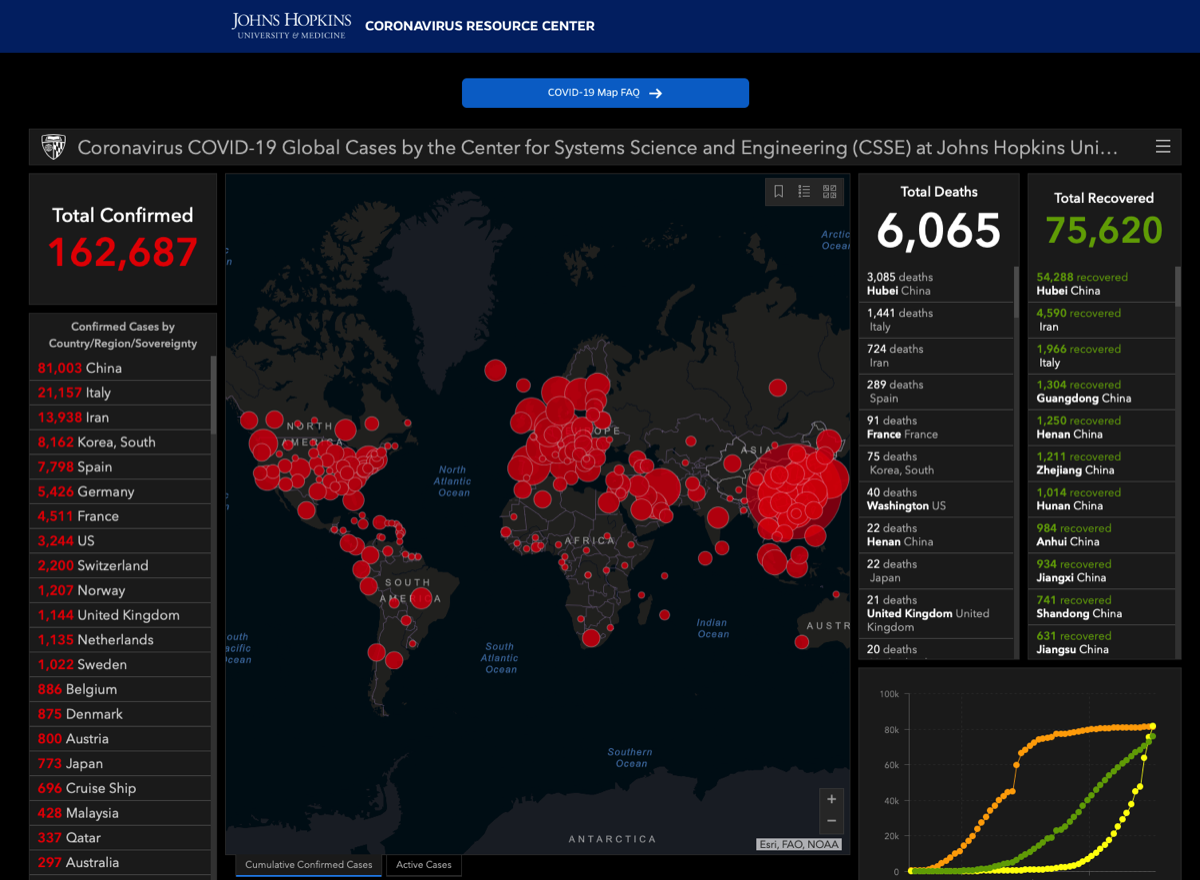Switch to the Active Cases tab
This screenshot has height=880, width=1200.
pyautogui.click(x=424, y=865)
